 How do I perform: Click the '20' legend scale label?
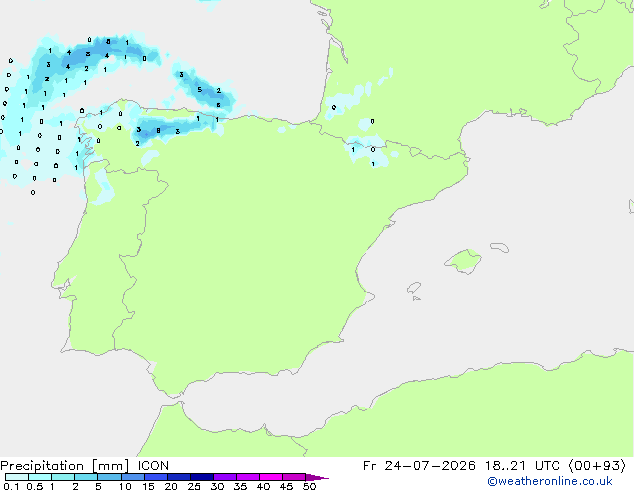[171, 486]
